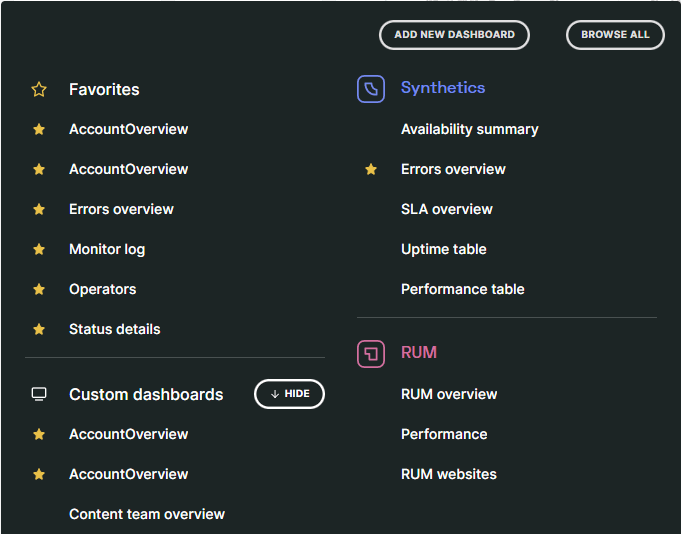Image resolution: width=681 pixels, height=534 pixels.
Task: Toggle star on first AccountOverview under Favorites
Action: tap(39, 129)
